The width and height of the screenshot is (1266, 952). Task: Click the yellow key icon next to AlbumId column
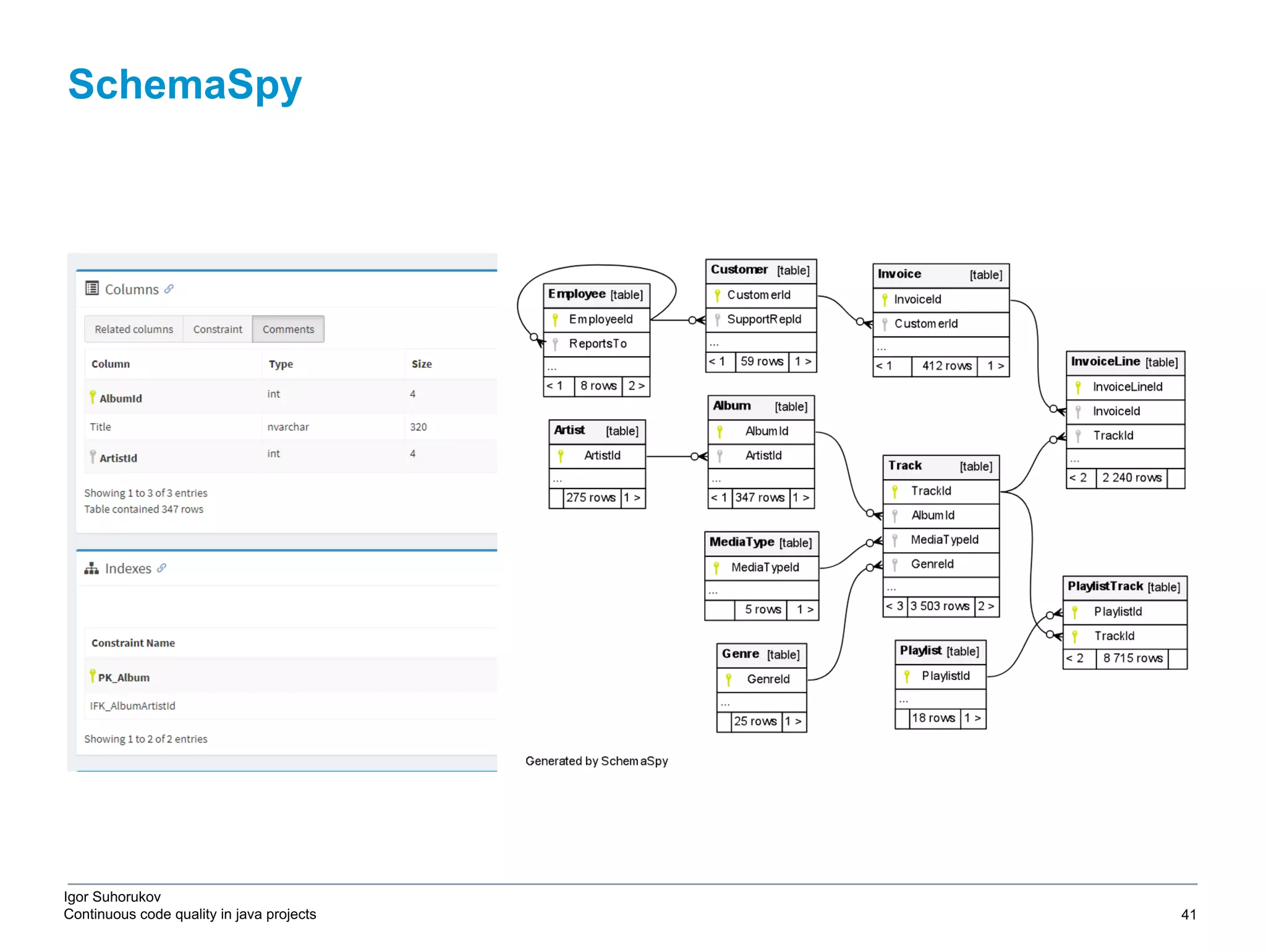[x=93, y=396]
